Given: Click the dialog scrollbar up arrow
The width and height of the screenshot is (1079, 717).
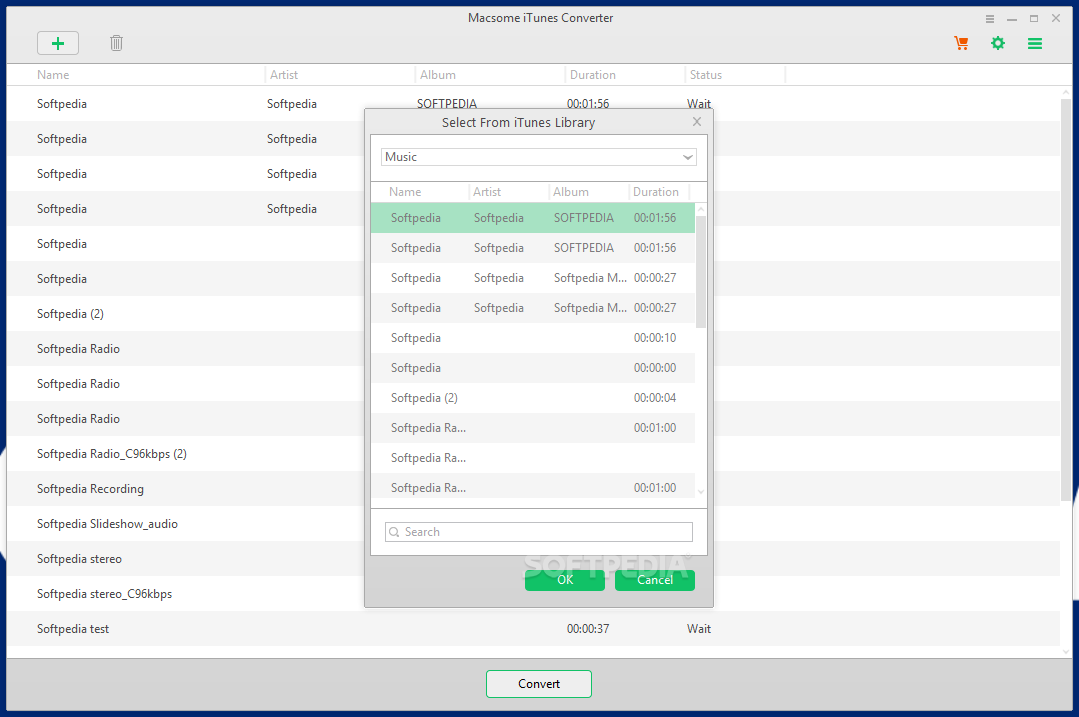Looking at the screenshot, I should click(x=701, y=208).
